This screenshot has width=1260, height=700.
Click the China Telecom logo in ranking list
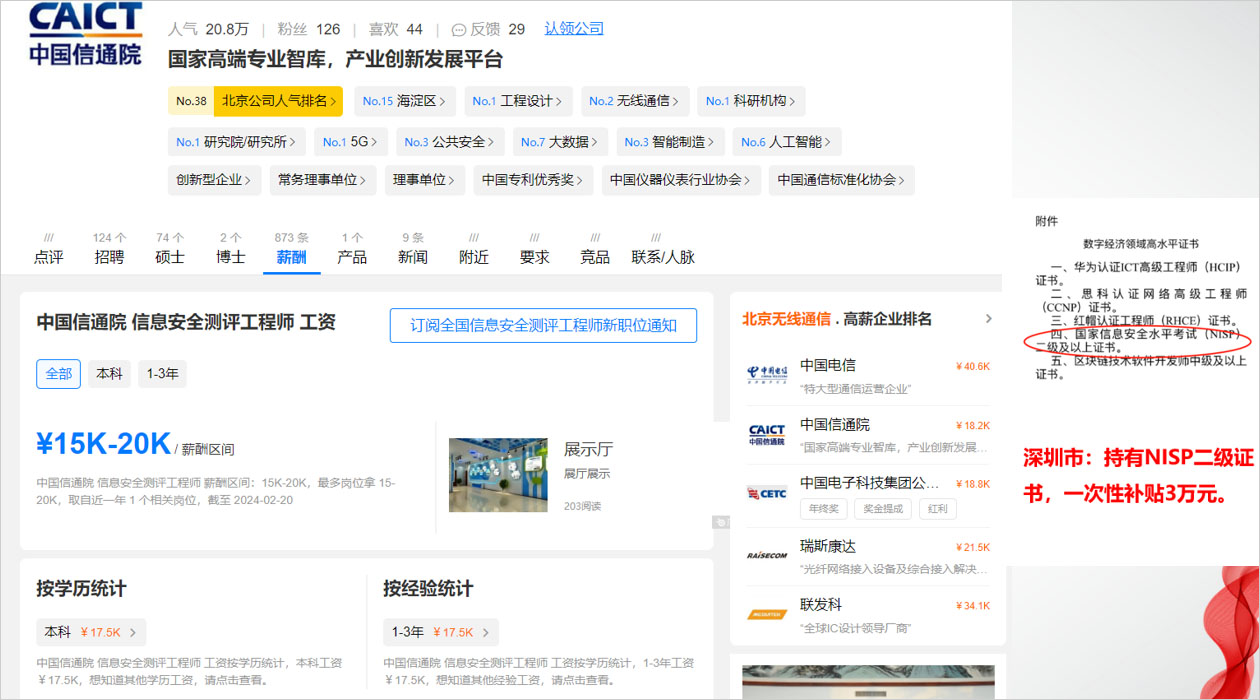(x=767, y=375)
